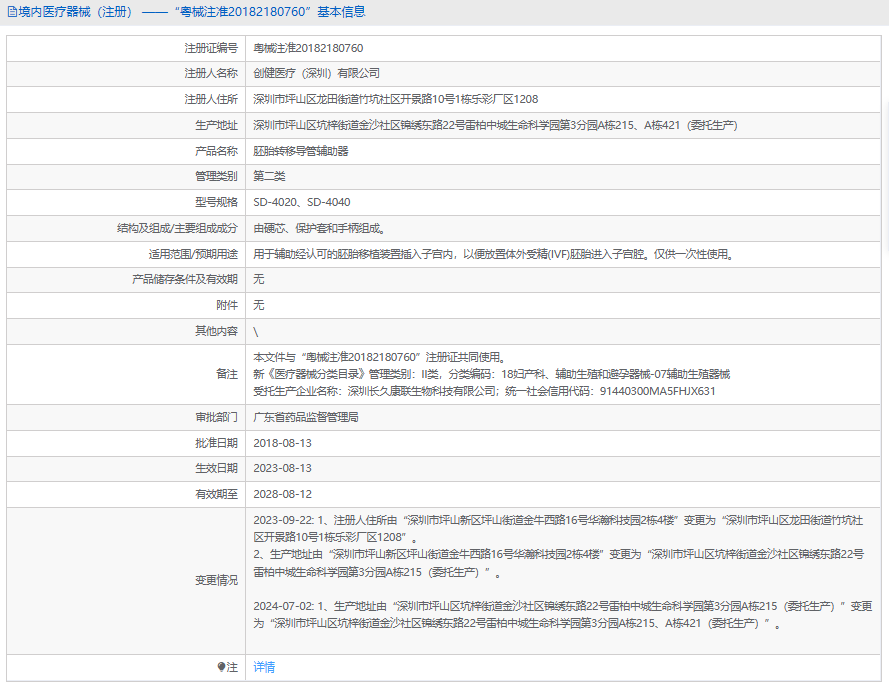889x688 pixels.
Task: Click the 注册人住所 address value
Action: click(395, 99)
